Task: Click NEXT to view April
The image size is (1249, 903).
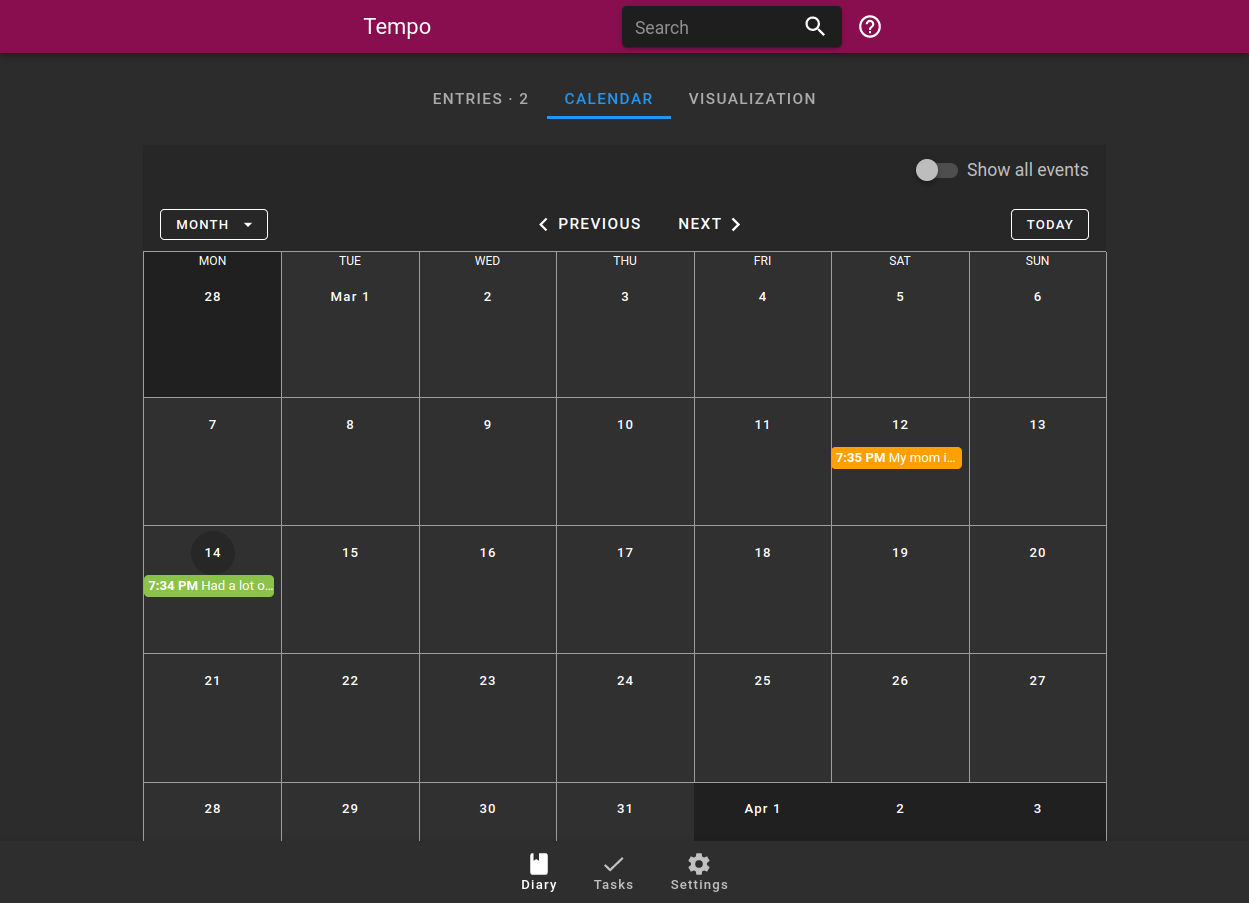Action: (701, 224)
